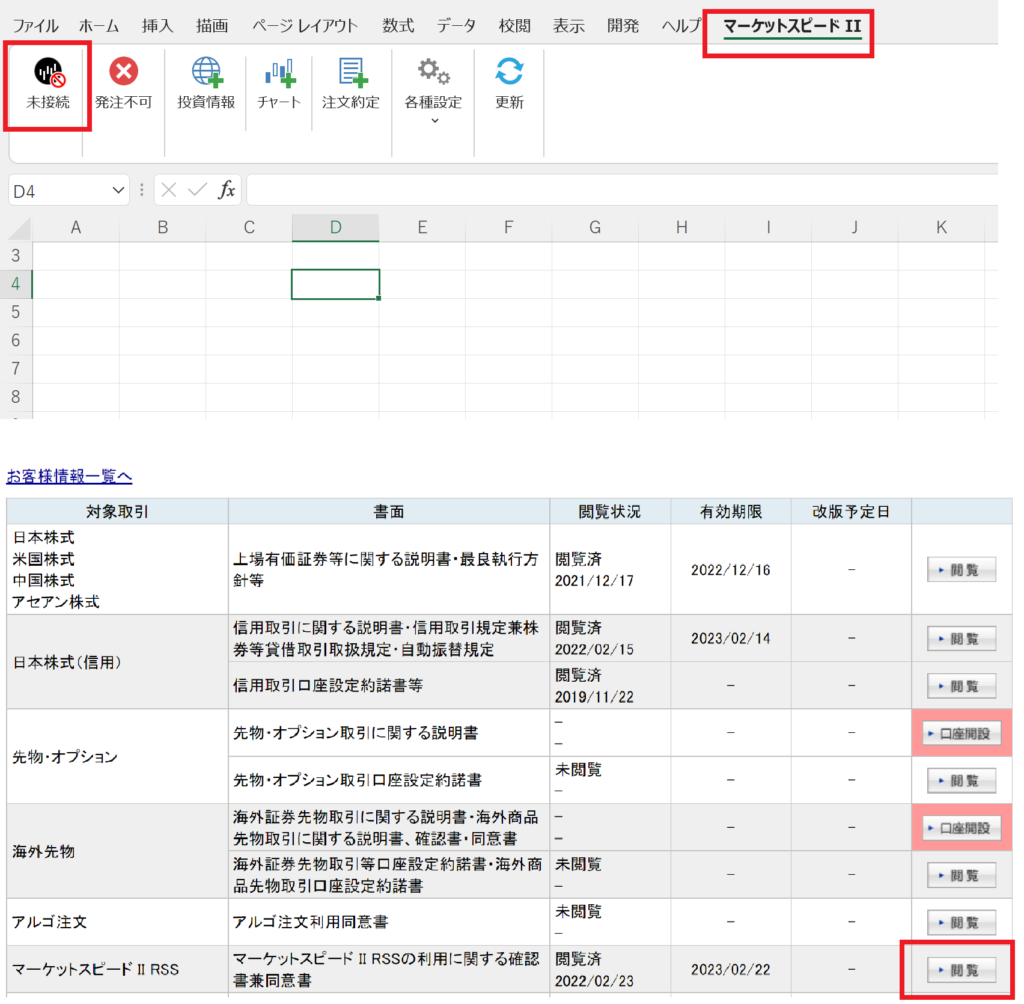The width and height of the screenshot is (1024, 1004).
Task: Click the 発注不可 red X icon
Action: (x=123, y=71)
